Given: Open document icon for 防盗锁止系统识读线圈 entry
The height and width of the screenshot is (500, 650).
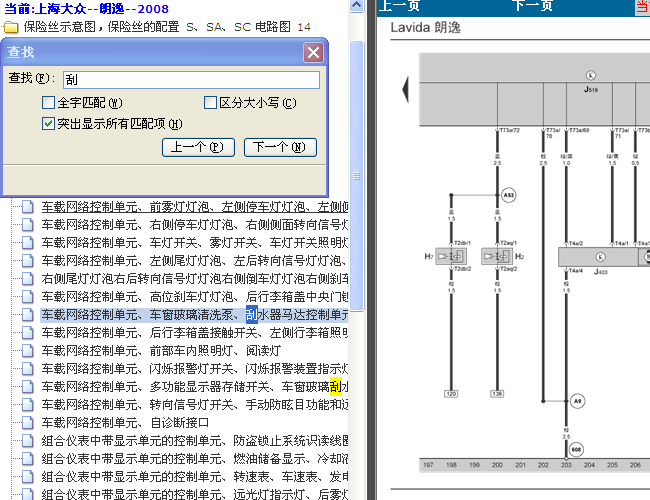Looking at the screenshot, I should tap(28, 440).
